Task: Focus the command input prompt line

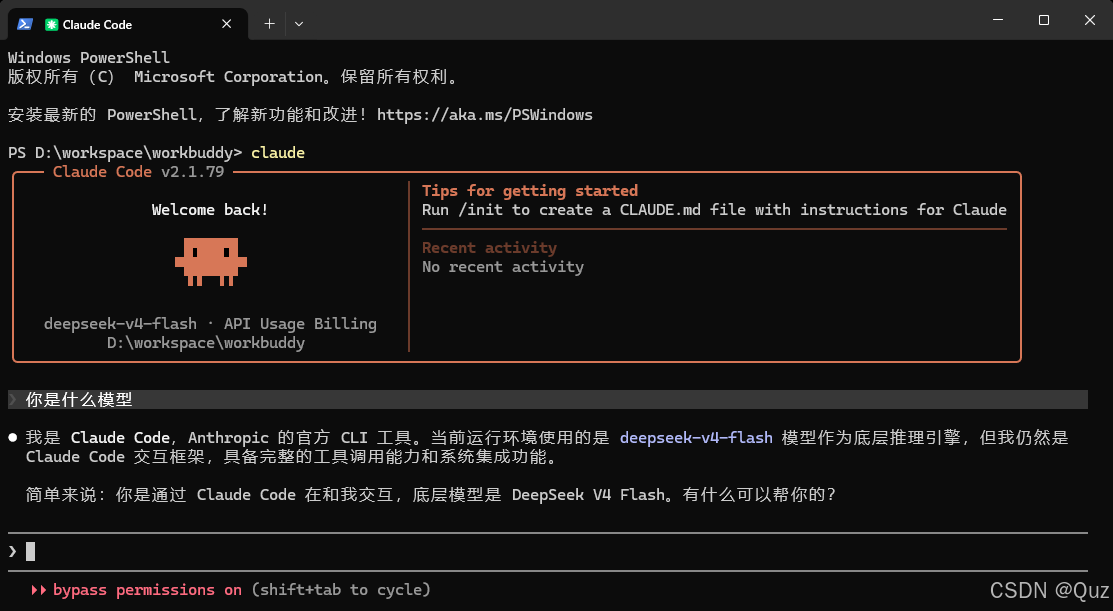Action: point(547,551)
